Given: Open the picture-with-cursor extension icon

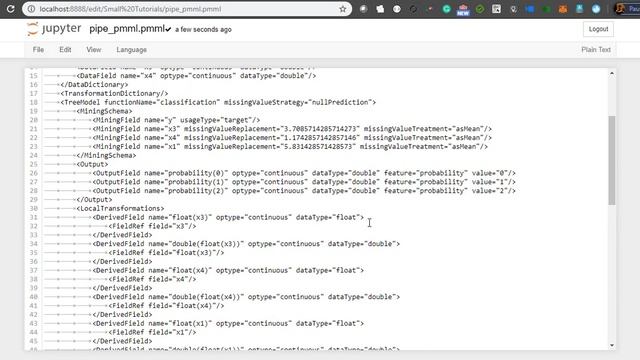Looking at the screenshot, I should 496,9.
